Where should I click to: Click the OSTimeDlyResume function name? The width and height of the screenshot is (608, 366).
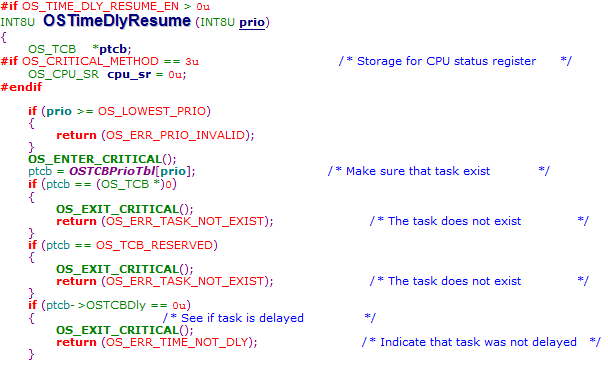point(117,21)
